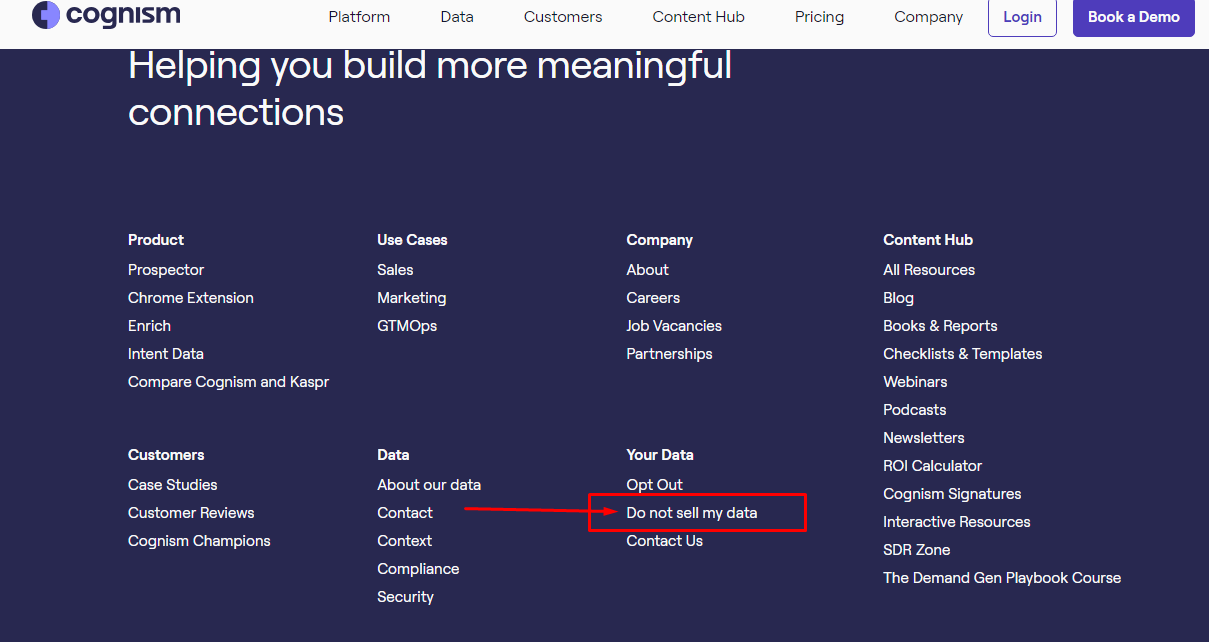Click the Content Hub footer column heading

coord(928,240)
